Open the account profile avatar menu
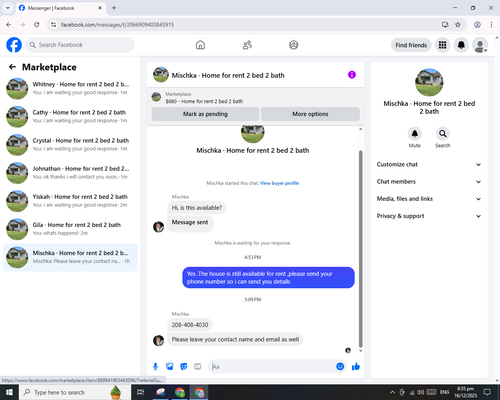The image size is (500, 400). [x=480, y=45]
